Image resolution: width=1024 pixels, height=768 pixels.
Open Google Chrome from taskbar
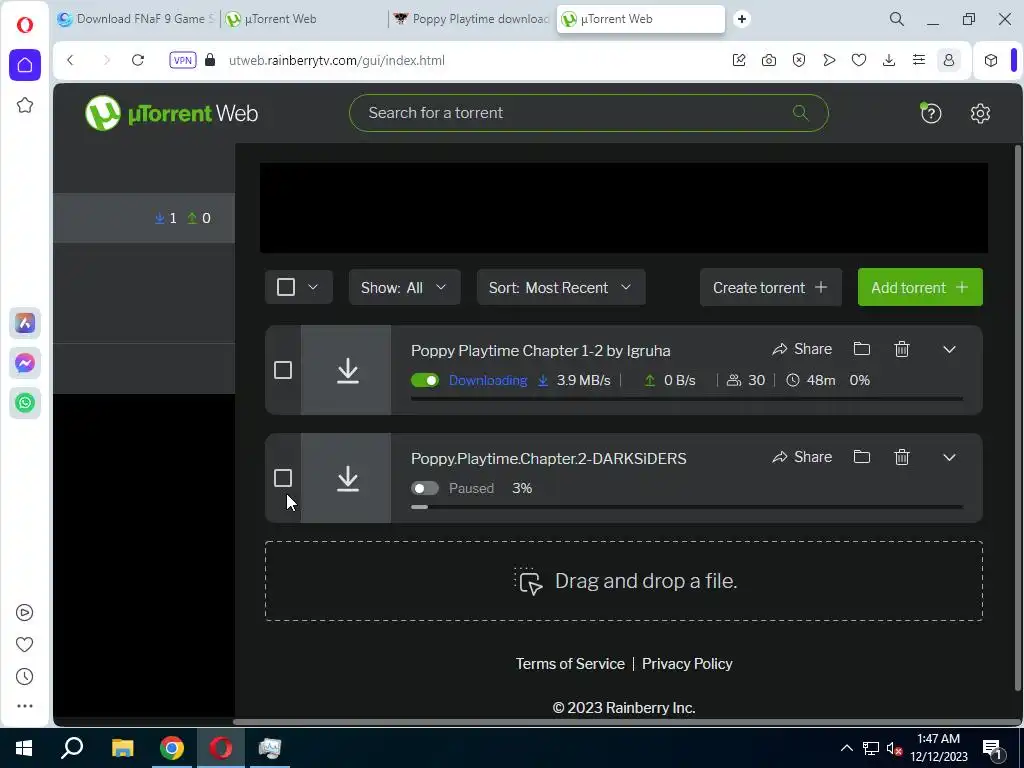point(172,748)
